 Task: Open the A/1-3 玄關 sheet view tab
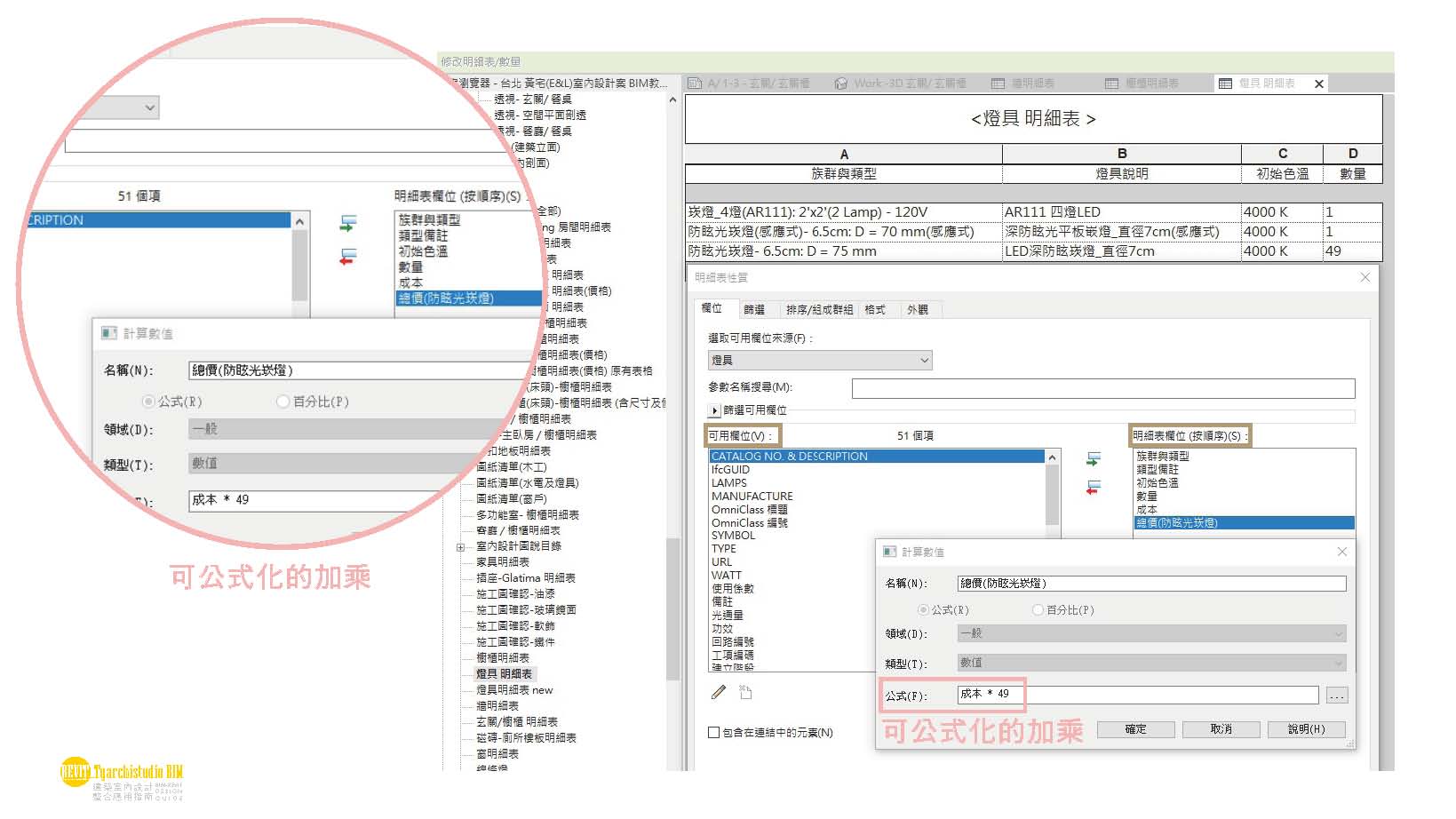click(x=751, y=83)
